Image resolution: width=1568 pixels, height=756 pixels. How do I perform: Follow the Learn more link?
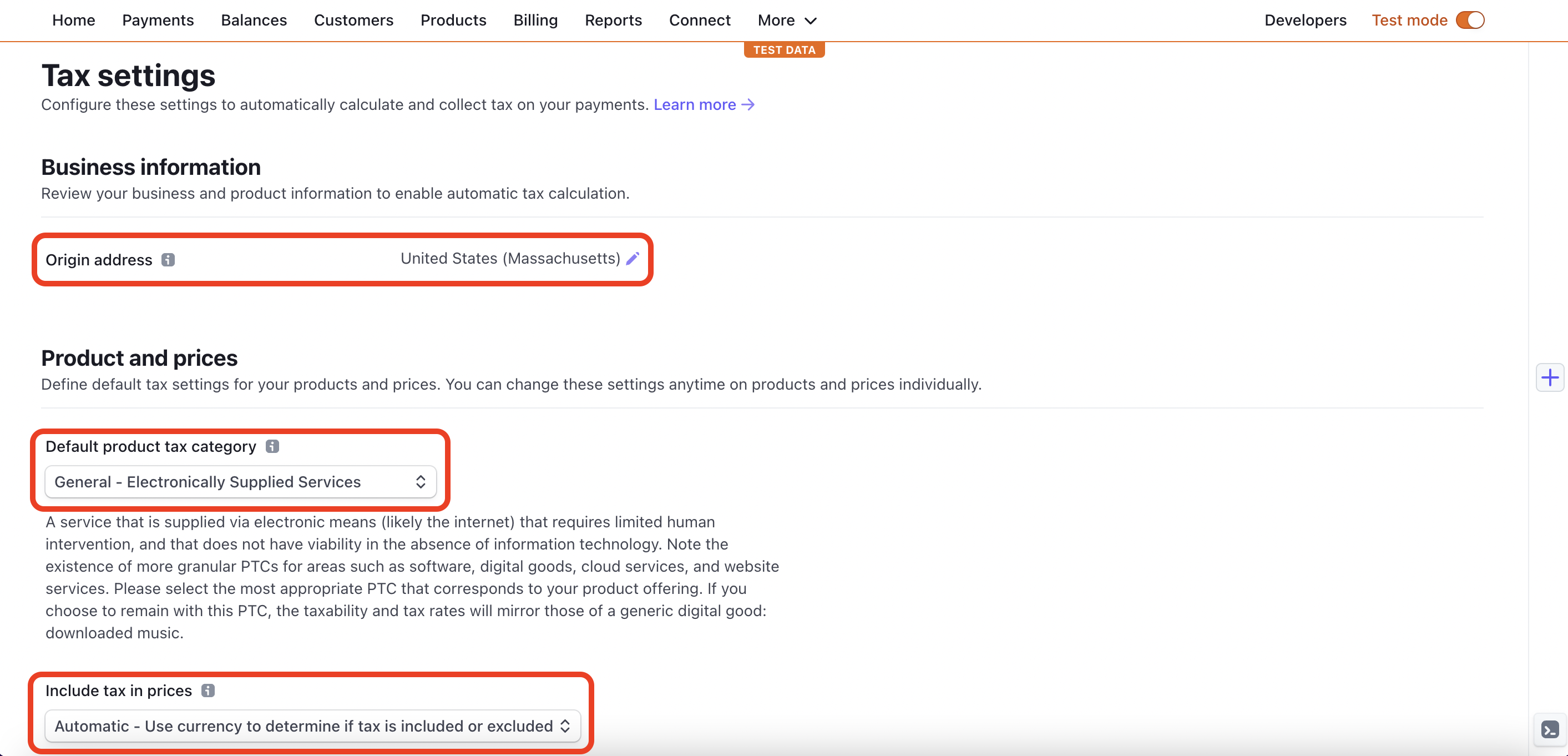(x=704, y=105)
